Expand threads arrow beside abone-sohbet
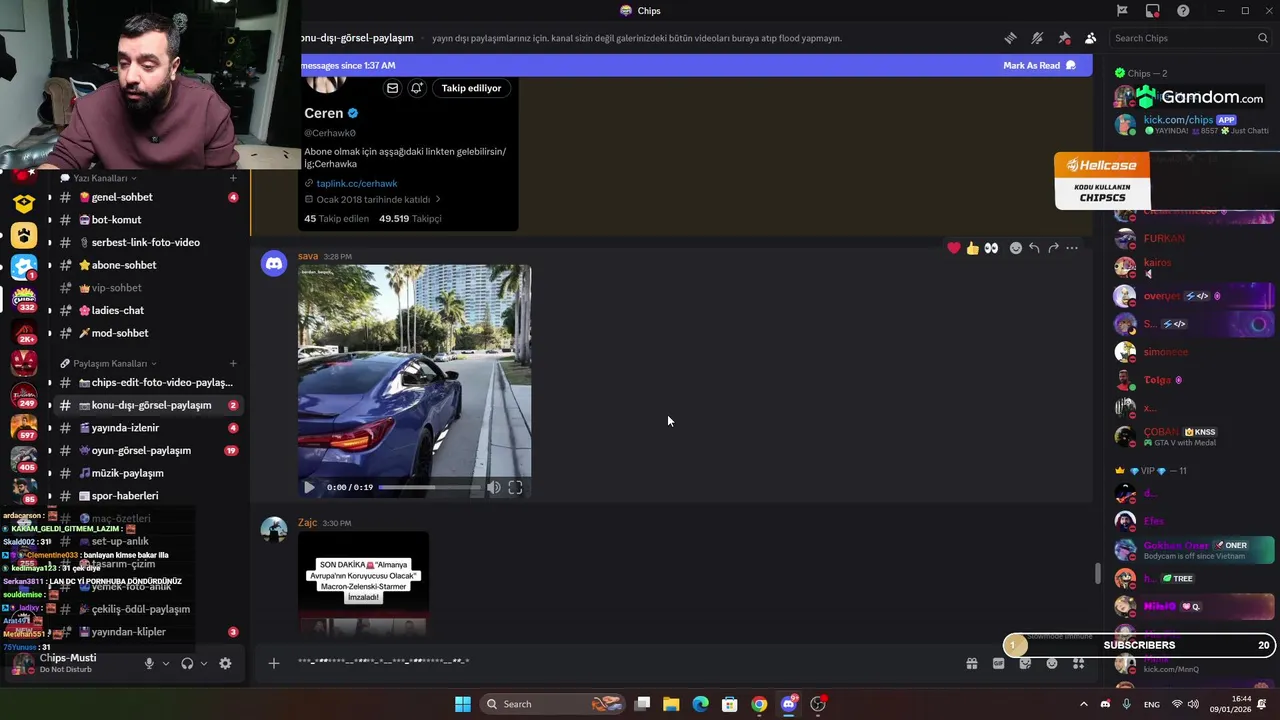 point(50,266)
